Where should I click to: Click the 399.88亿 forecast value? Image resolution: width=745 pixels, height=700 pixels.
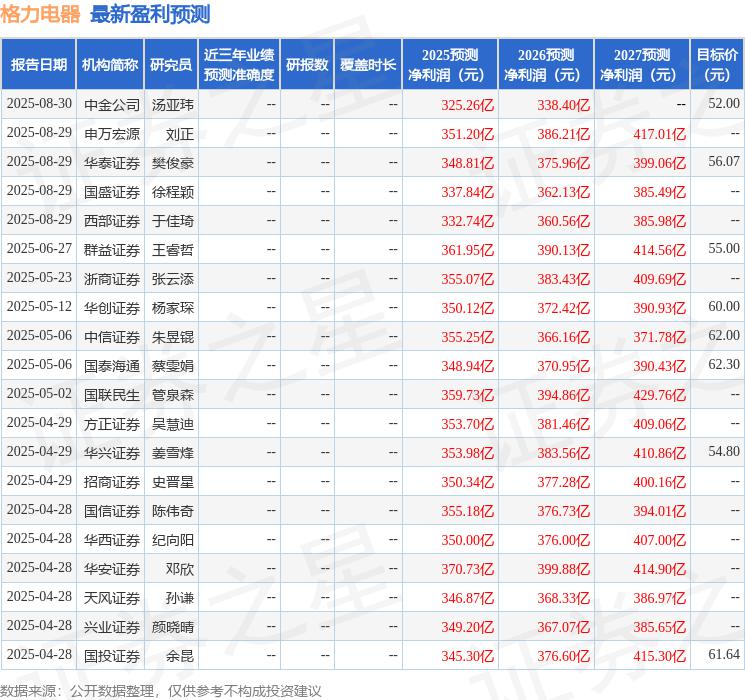click(564, 569)
